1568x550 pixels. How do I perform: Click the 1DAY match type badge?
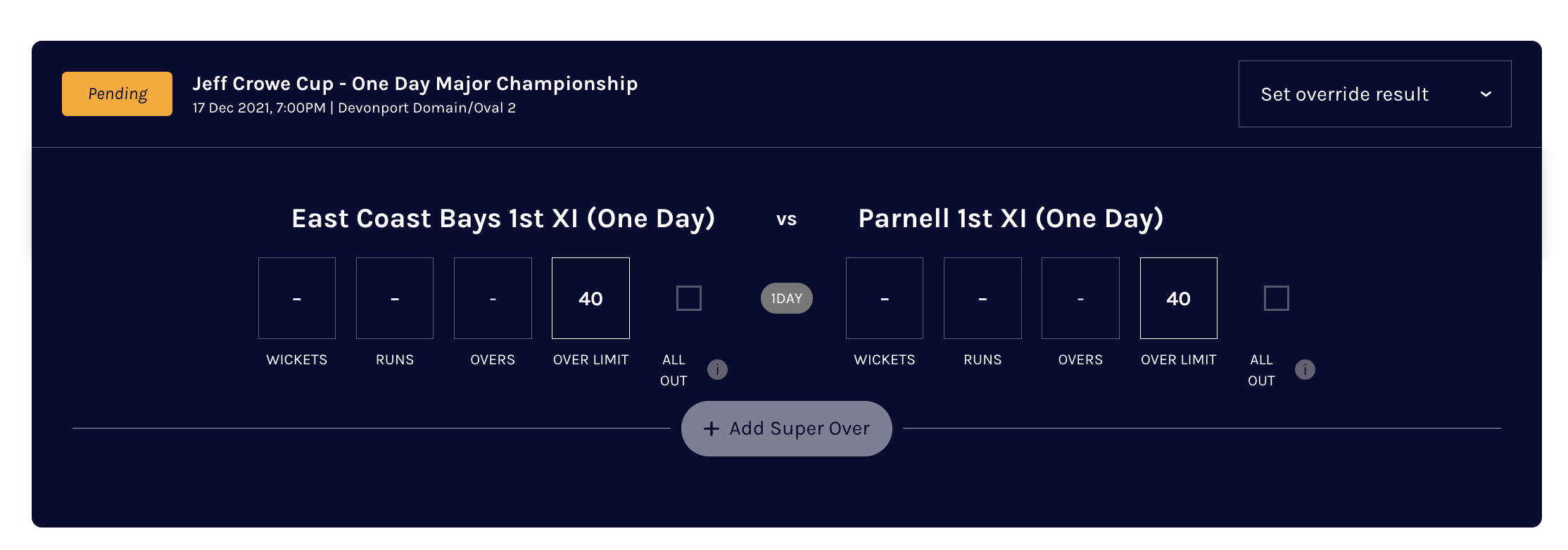(x=786, y=298)
